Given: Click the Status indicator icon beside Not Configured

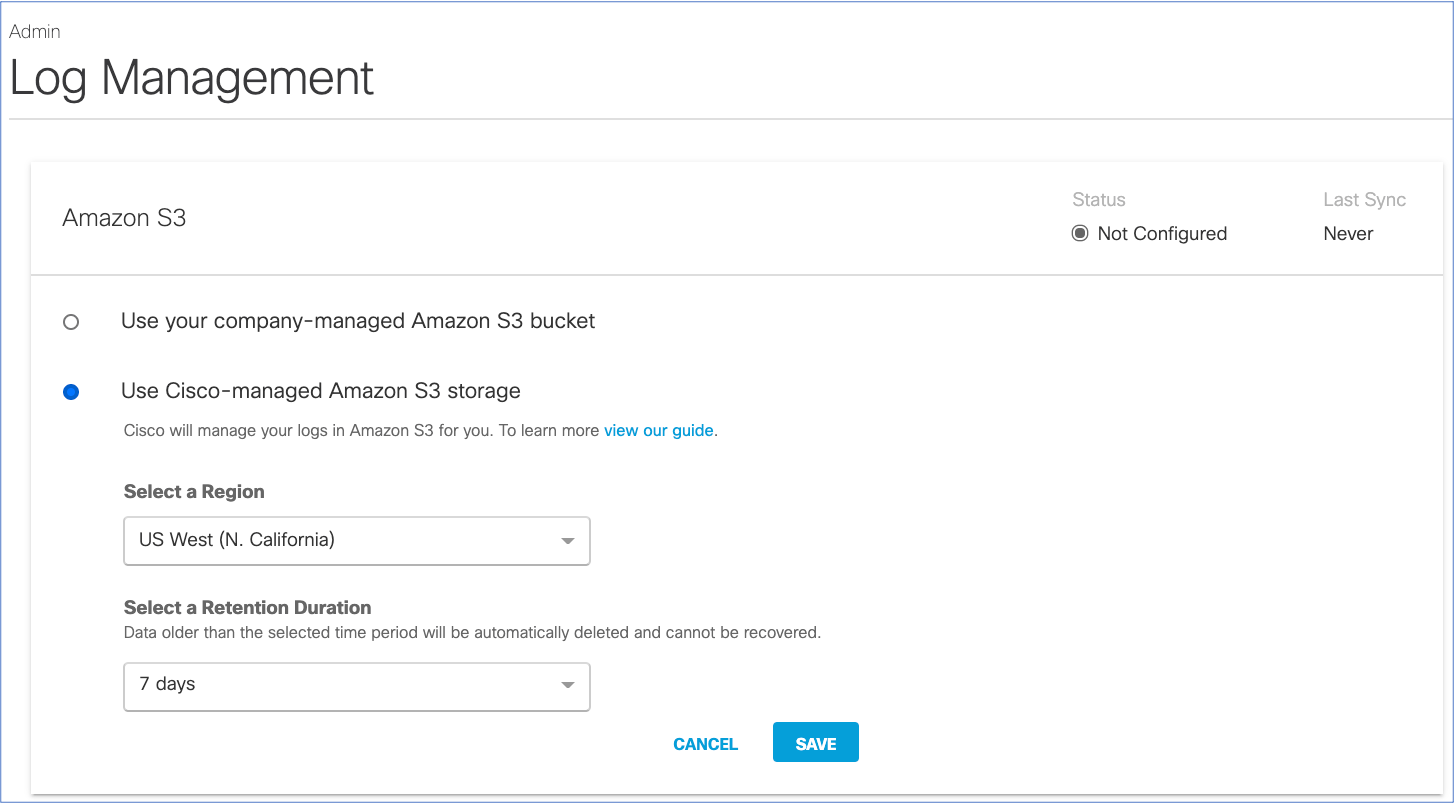Looking at the screenshot, I should pyautogui.click(x=1079, y=233).
